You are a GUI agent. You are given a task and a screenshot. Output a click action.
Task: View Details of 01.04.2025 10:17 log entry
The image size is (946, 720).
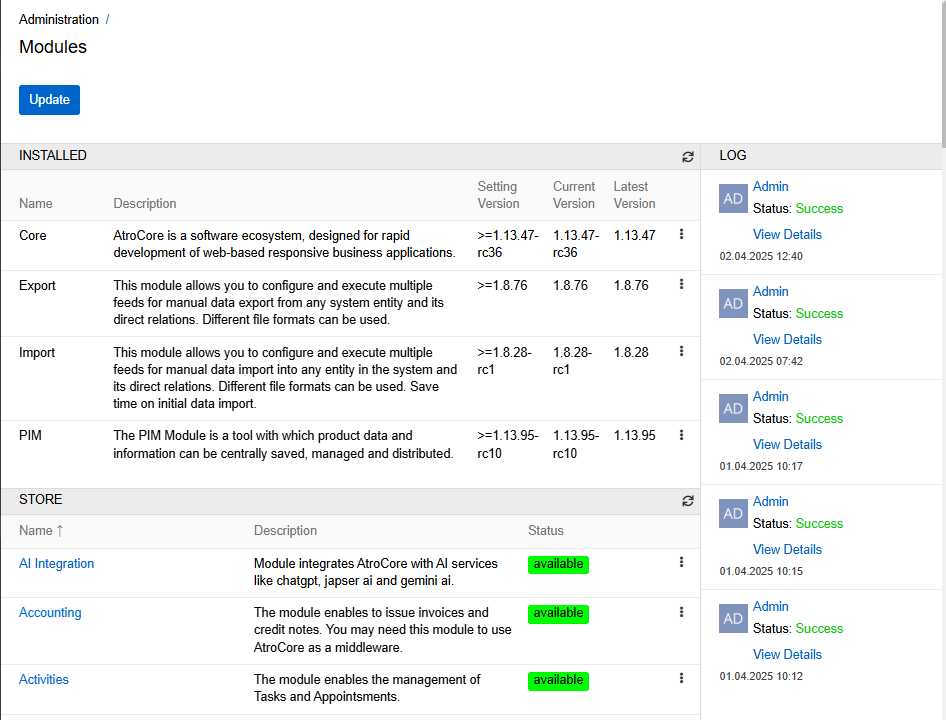[787, 445]
